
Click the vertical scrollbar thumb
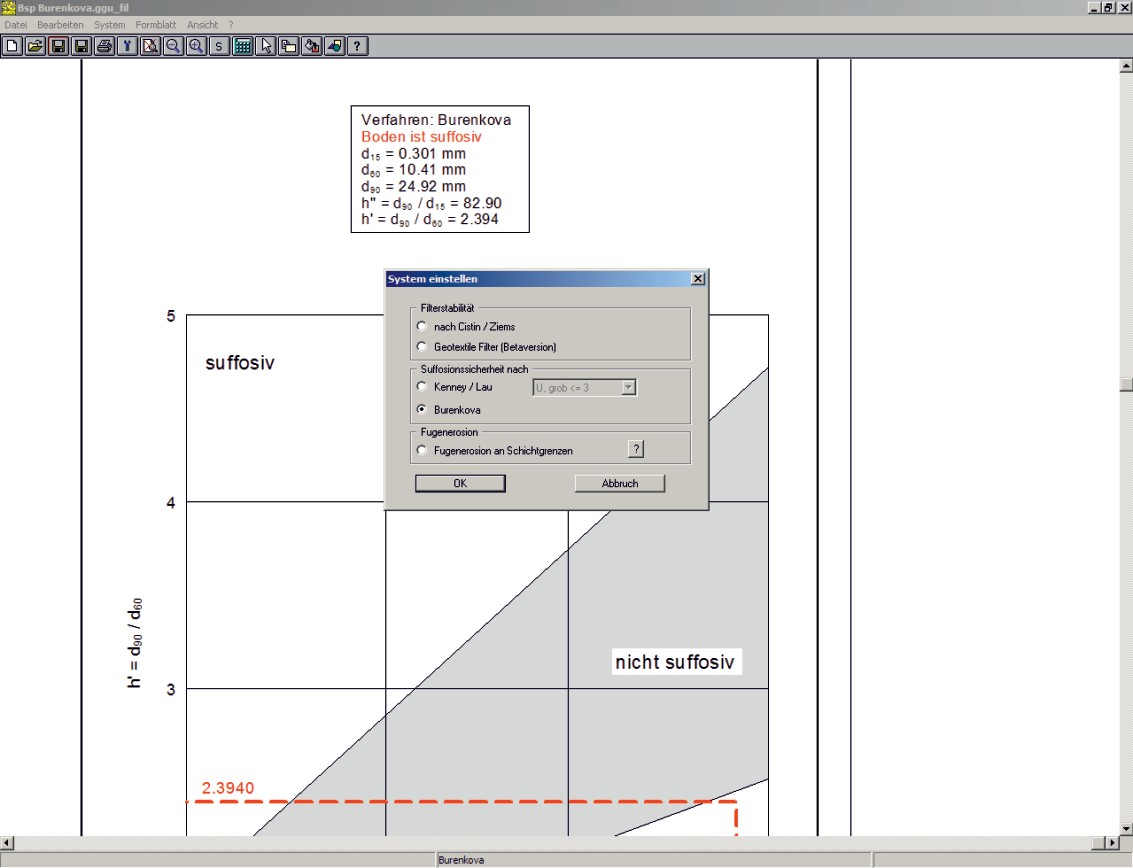(x=1126, y=384)
